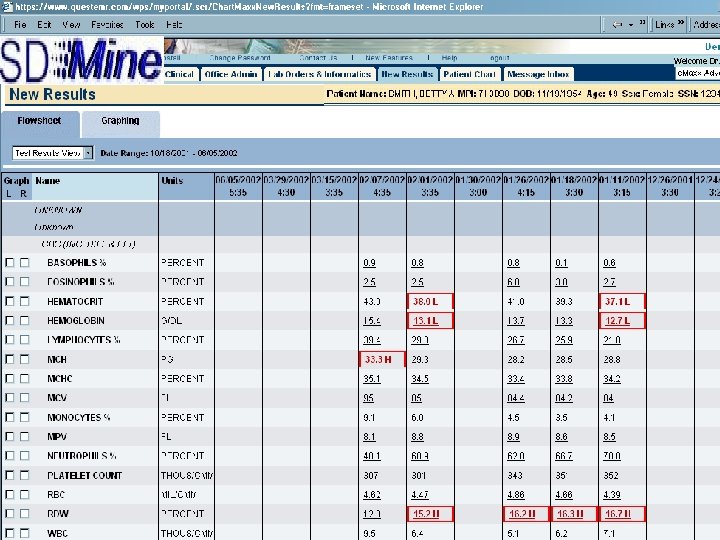The image size is (720, 540).
Task: Select the 01/11/2002 3:15 column header
Action: [x=622, y=186]
